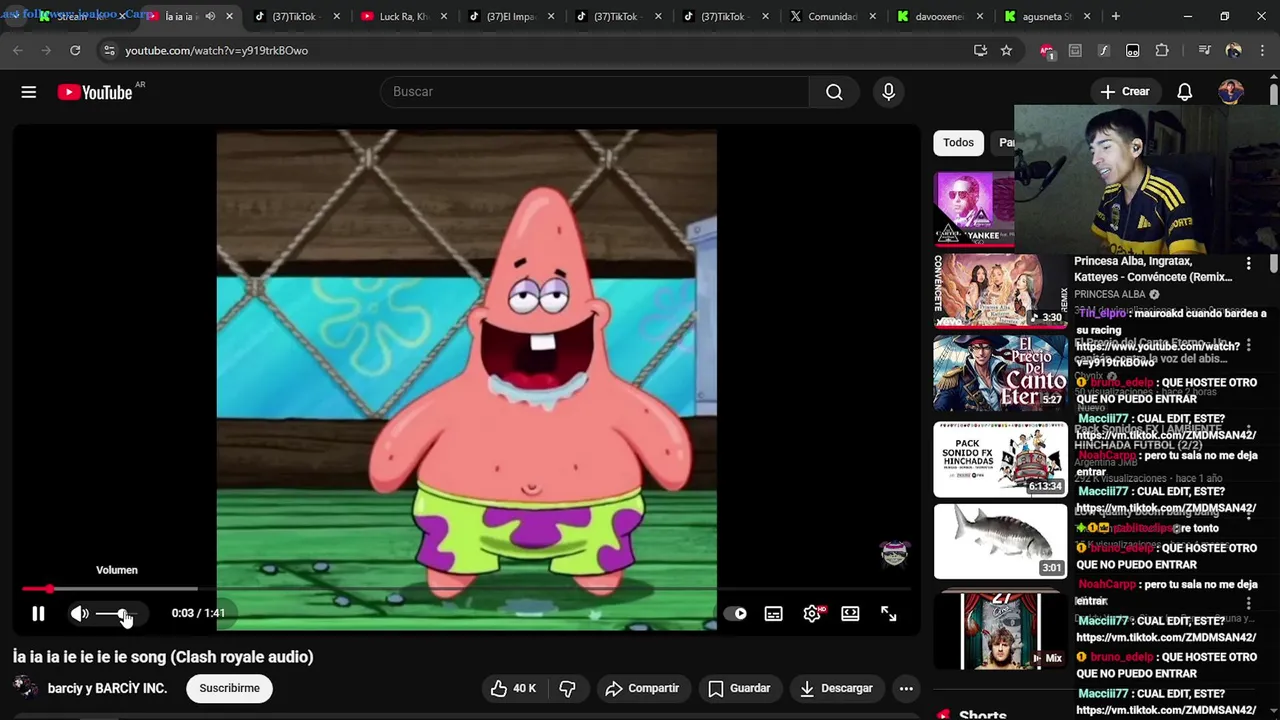Install app icon in address bar
This screenshot has width=1280, height=720.
pyautogui.click(x=980, y=50)
